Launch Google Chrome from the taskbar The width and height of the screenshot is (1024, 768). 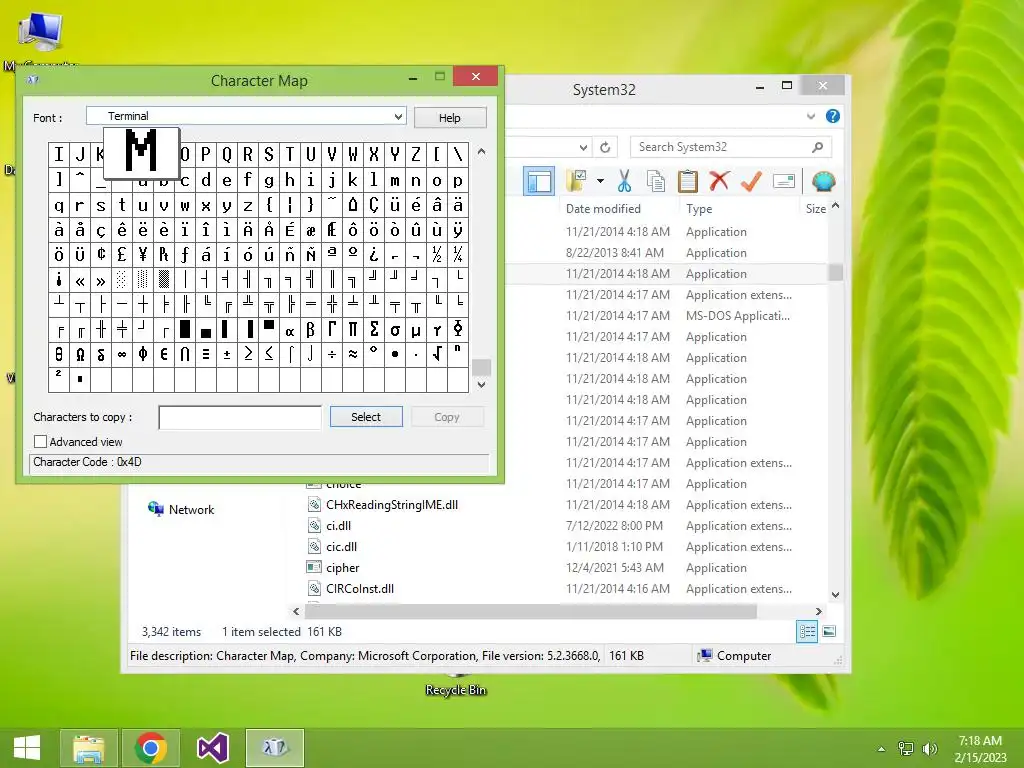point(151,748)
